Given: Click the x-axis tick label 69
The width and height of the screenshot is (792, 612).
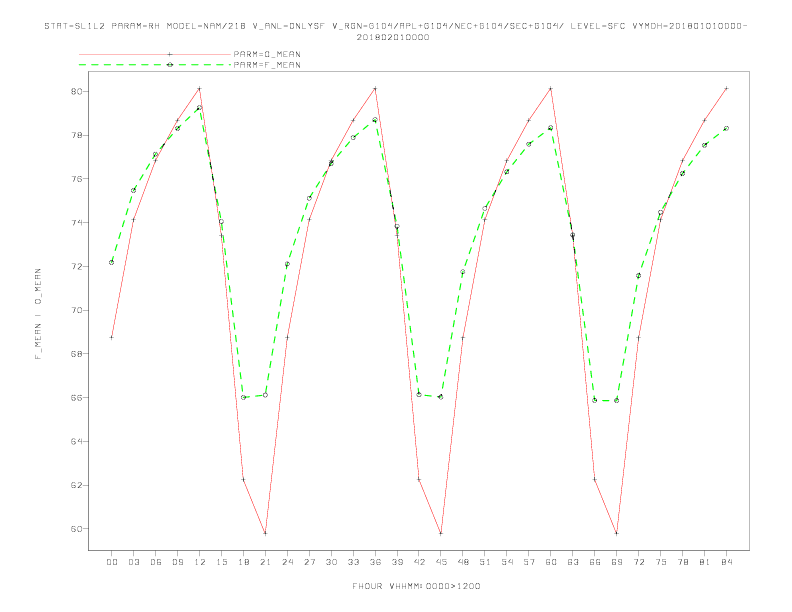Looking at the screenshot, I should (x=617, y=562).
